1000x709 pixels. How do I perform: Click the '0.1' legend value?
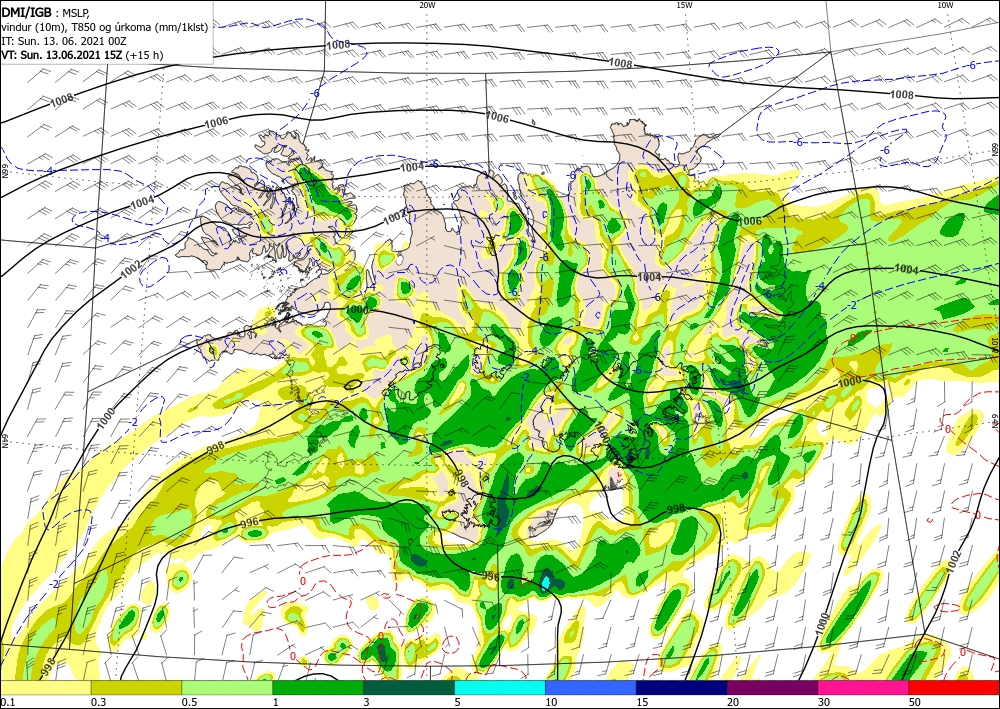[7, 702]
